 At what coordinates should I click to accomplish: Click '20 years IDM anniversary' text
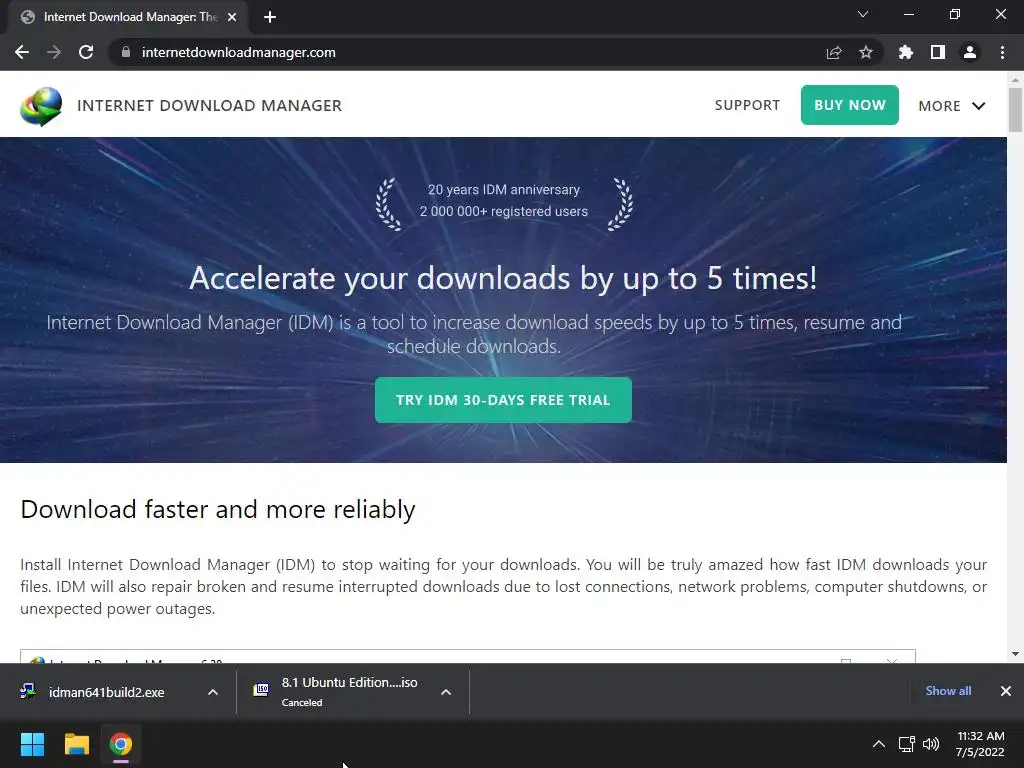(504, 189)
